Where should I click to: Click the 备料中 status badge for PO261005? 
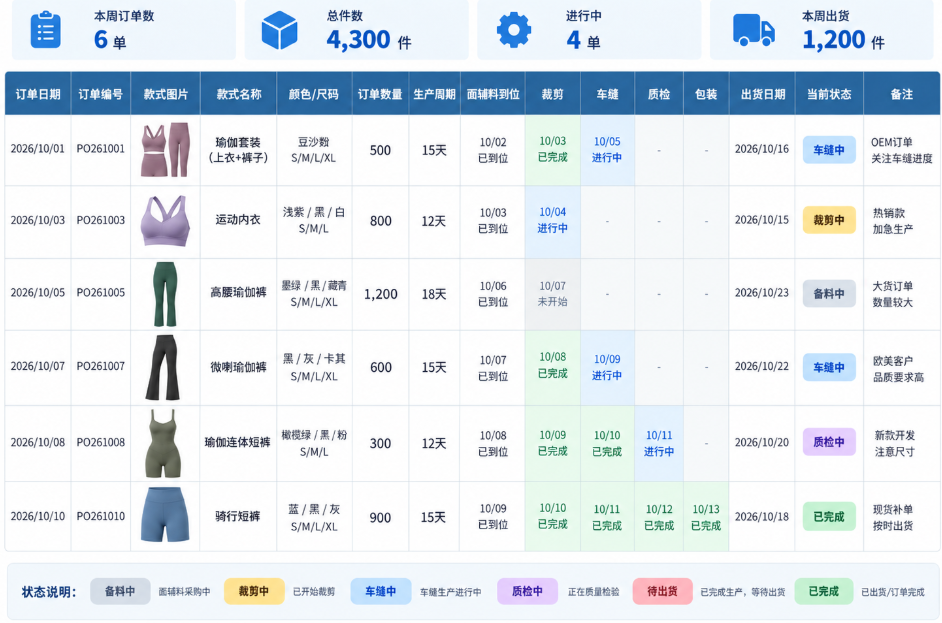[x=829, y=294]
